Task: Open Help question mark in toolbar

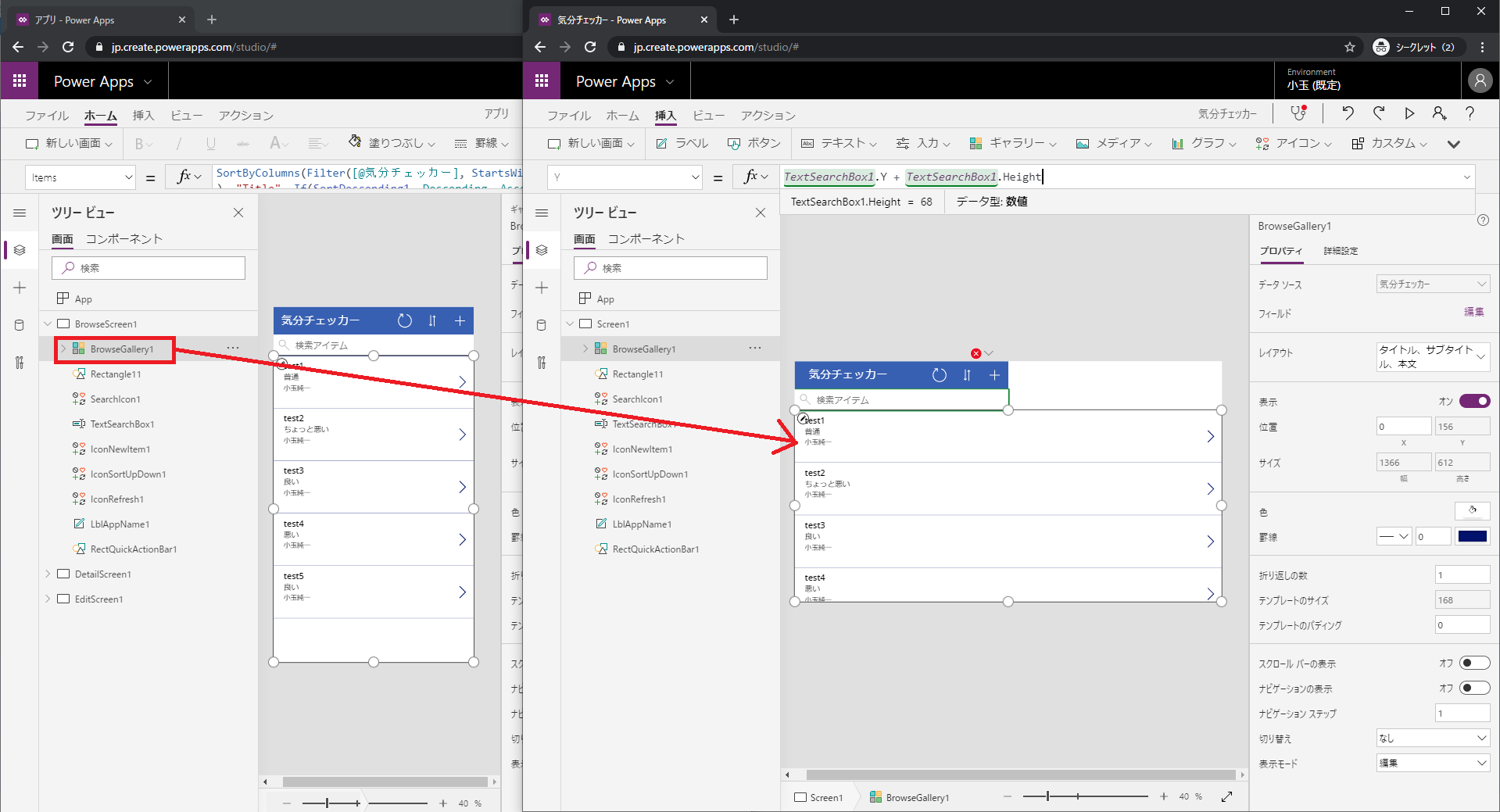Action: 1470,113
